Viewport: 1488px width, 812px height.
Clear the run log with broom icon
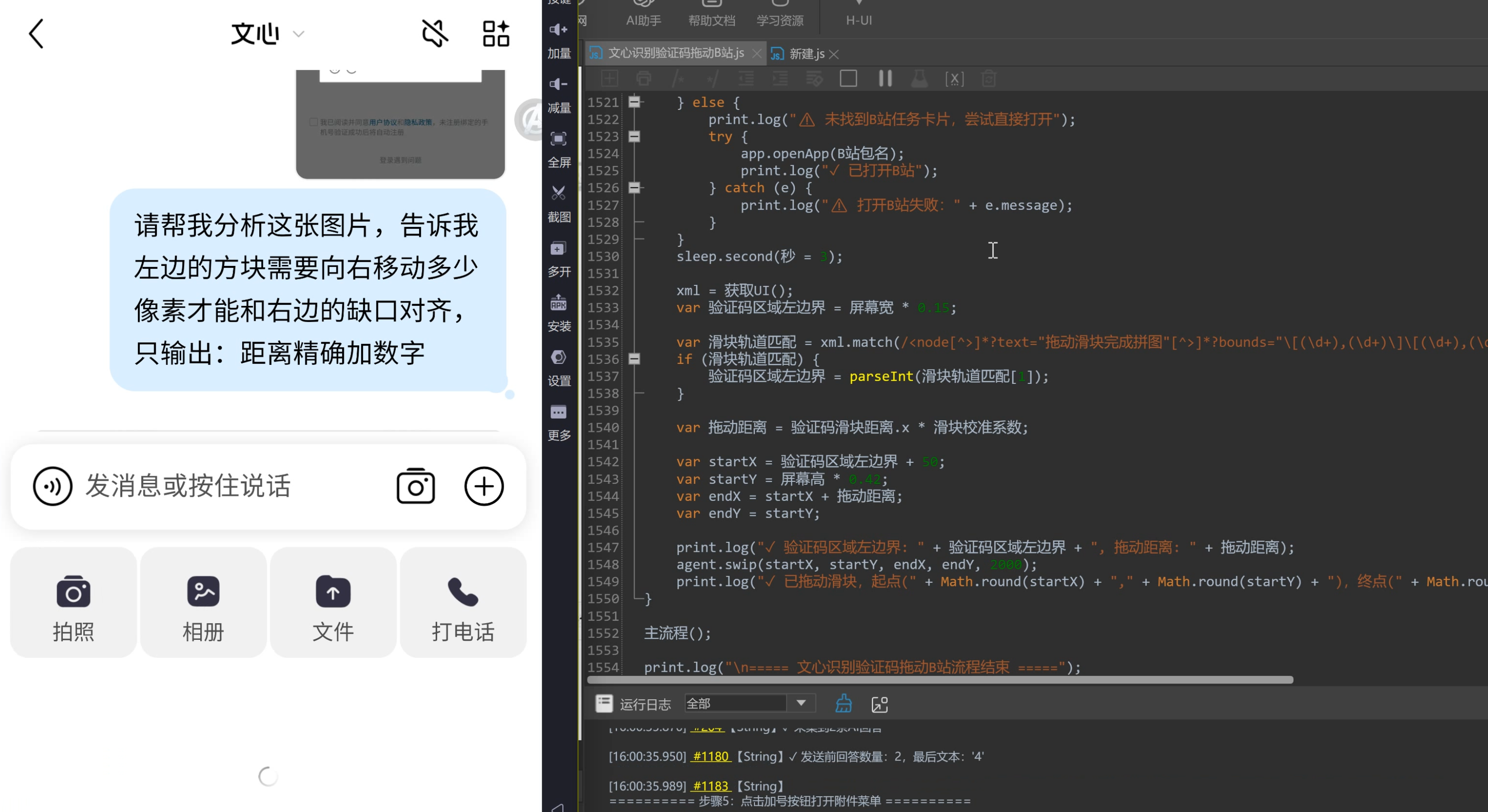[x=843, y=704]
